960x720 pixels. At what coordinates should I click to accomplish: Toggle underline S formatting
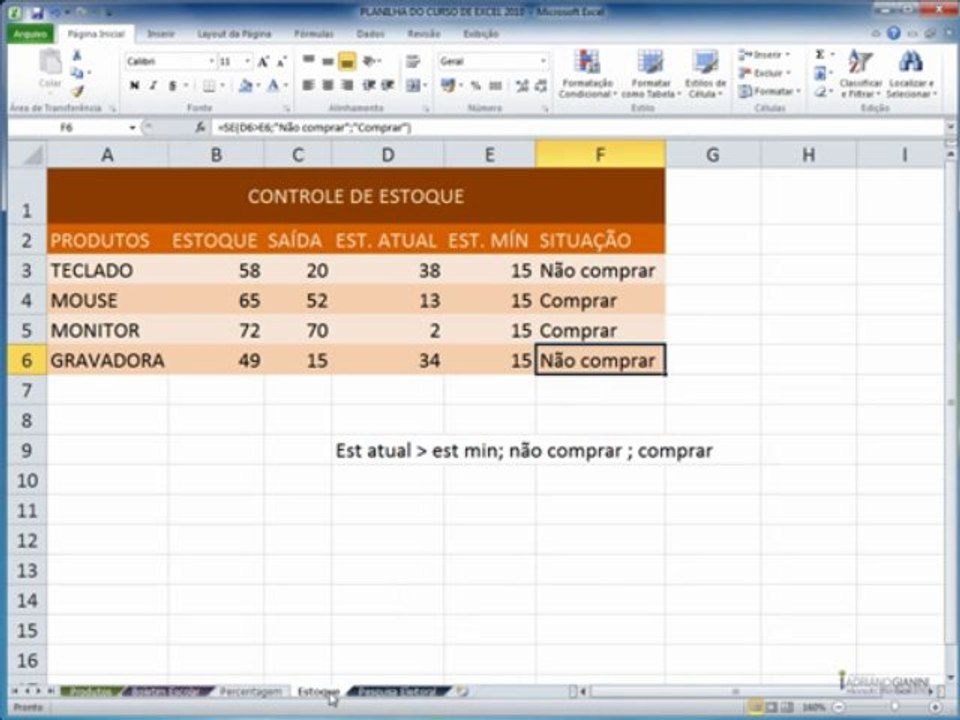click(173, 86)
